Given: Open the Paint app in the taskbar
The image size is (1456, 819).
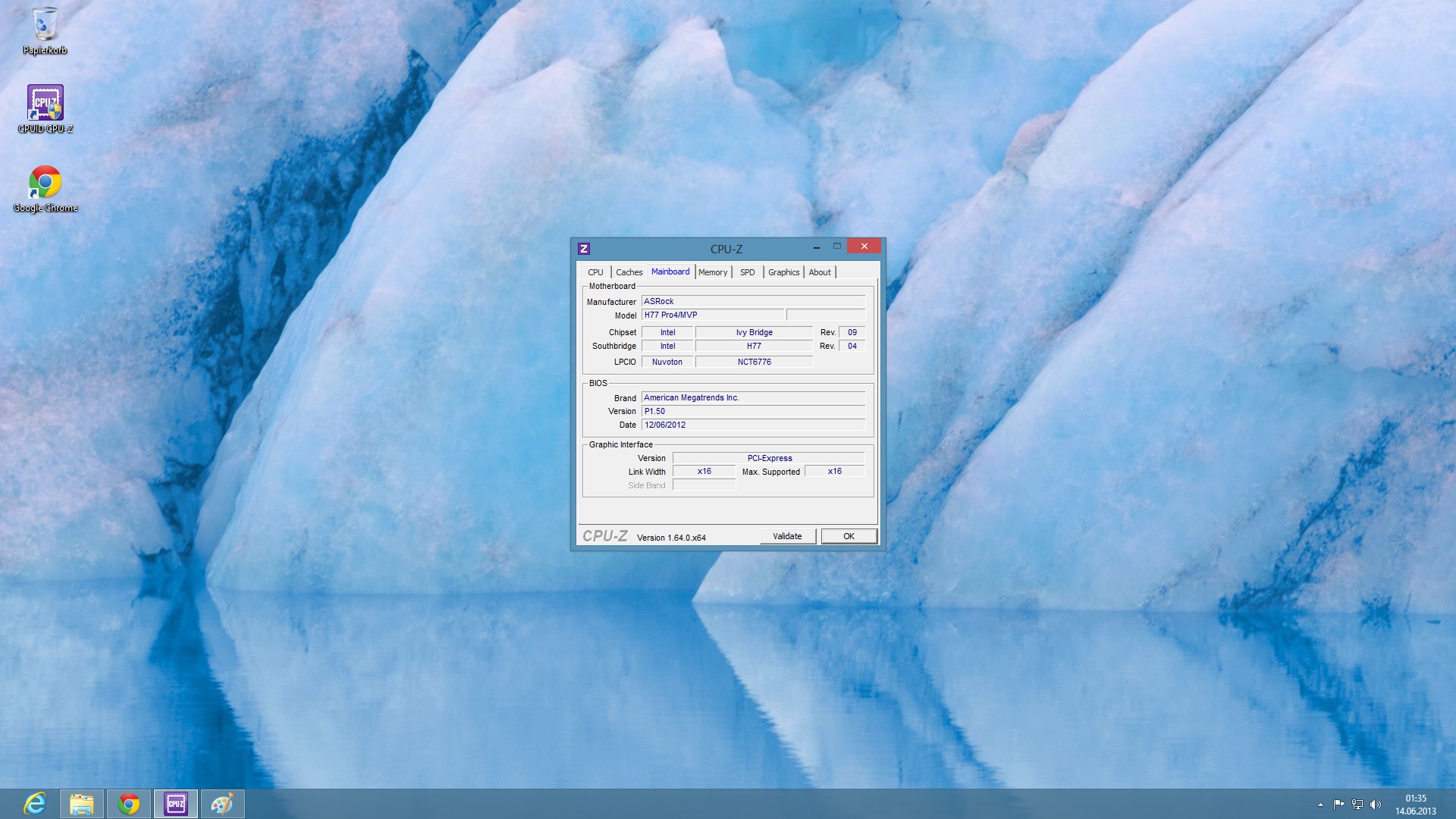Looking at the screenshot, I should (x=222, y=803).
